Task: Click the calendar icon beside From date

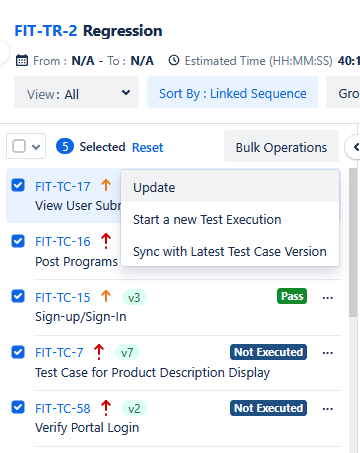Action: click(22, 61)
